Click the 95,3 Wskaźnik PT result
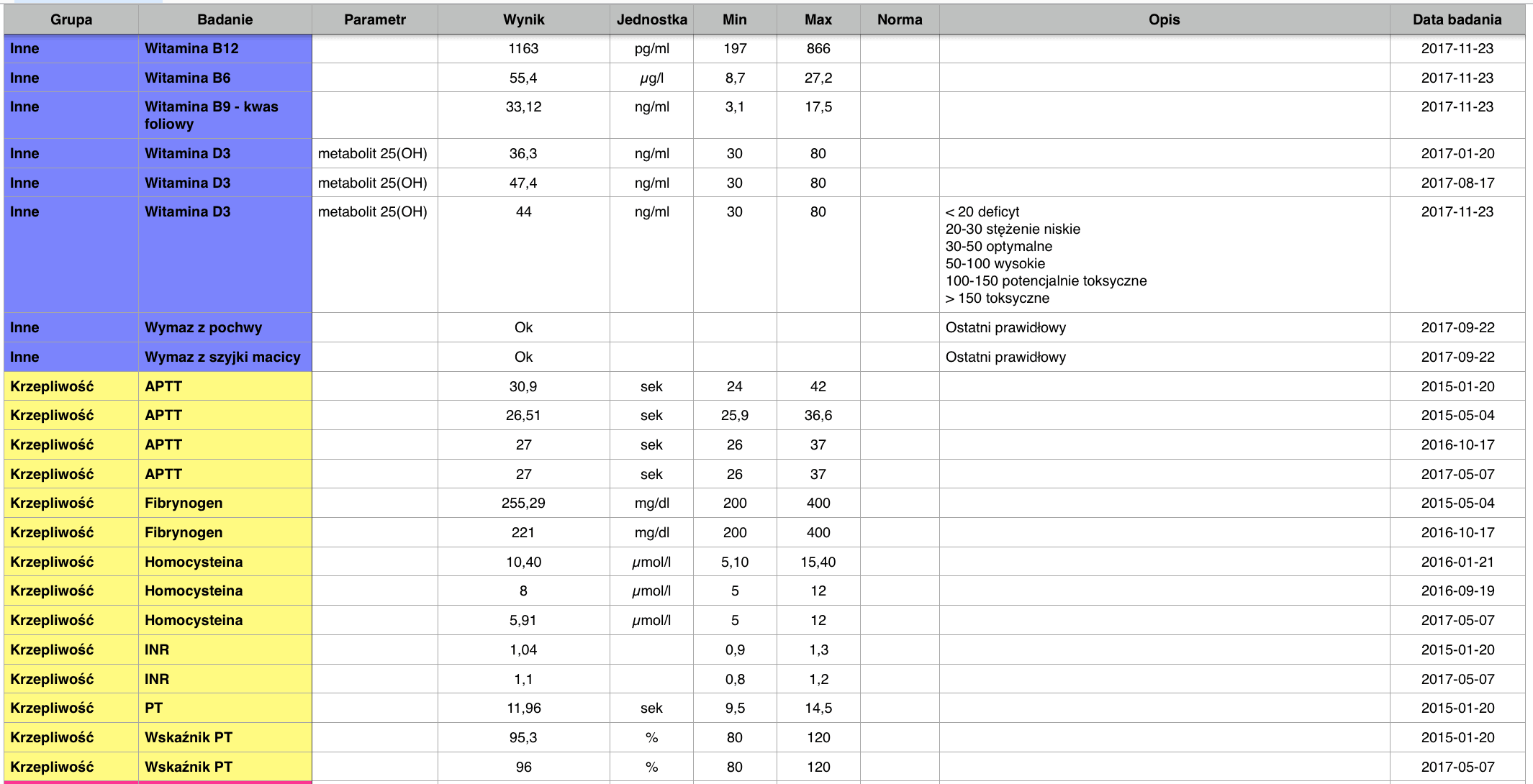Viewport: 1533px width, 784px height. click(x=524, y=737)
